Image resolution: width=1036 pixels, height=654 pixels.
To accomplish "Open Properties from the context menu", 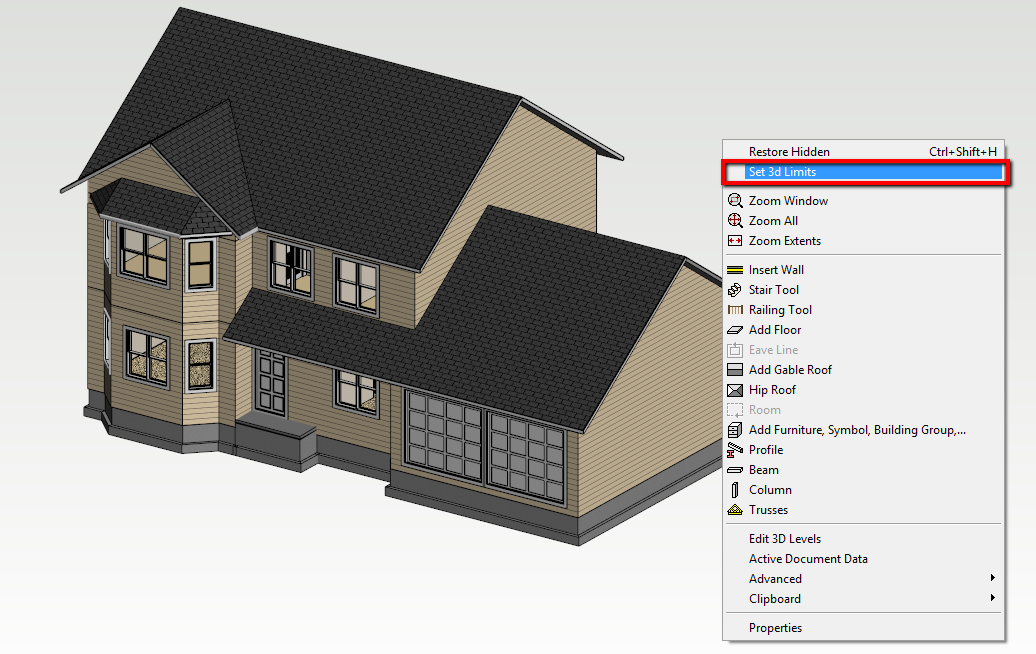I will pyautogui.click(x=775, y=628).
